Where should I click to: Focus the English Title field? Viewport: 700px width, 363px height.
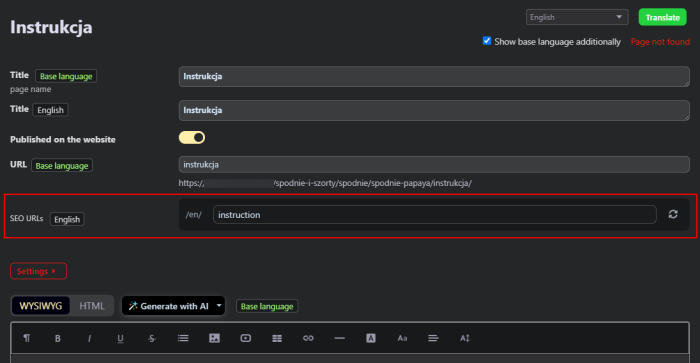pyautogui.click(x=434, y=110)
